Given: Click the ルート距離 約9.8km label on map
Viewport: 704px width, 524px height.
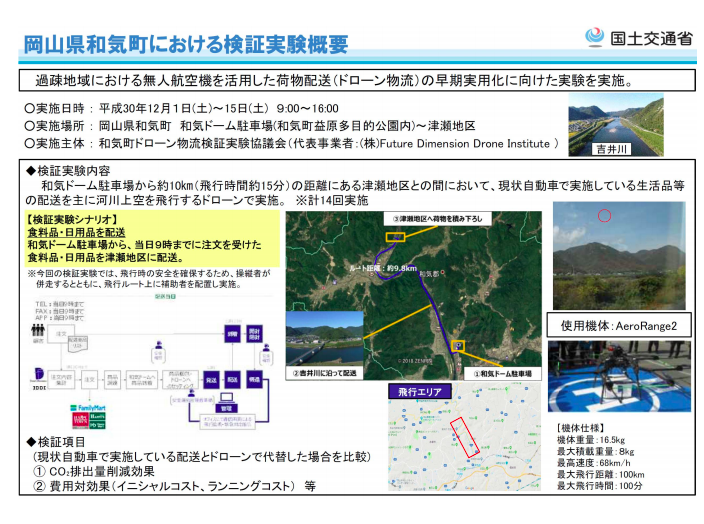Looking at the screenshot, I should point(383,268).
